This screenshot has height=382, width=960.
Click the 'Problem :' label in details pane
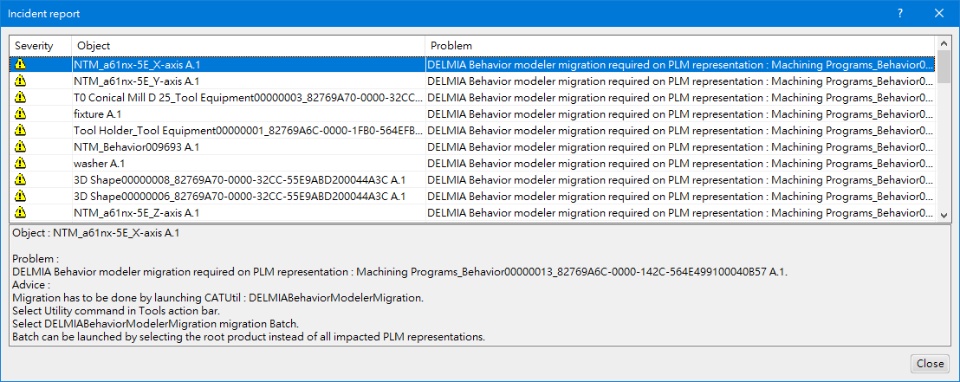coord(36,259)
